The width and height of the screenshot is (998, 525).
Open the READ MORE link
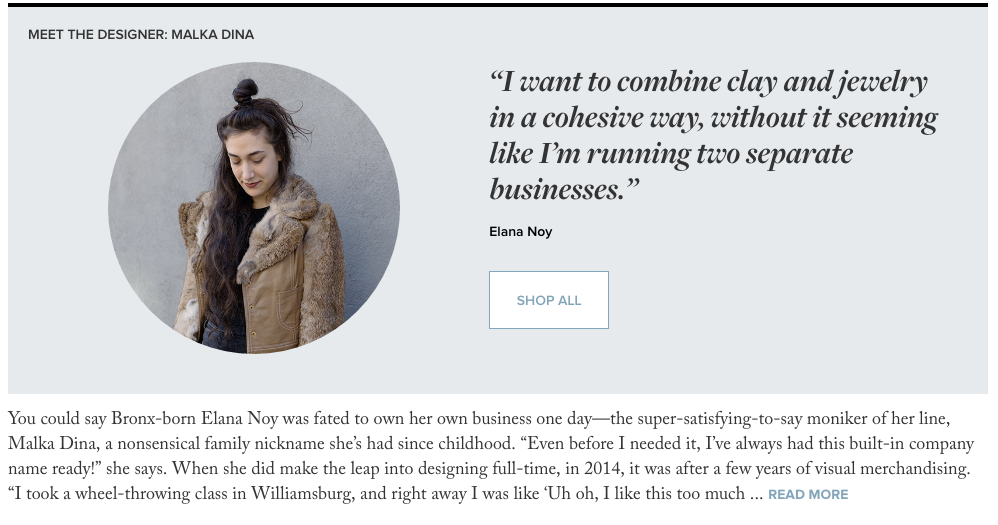[808, 494]
